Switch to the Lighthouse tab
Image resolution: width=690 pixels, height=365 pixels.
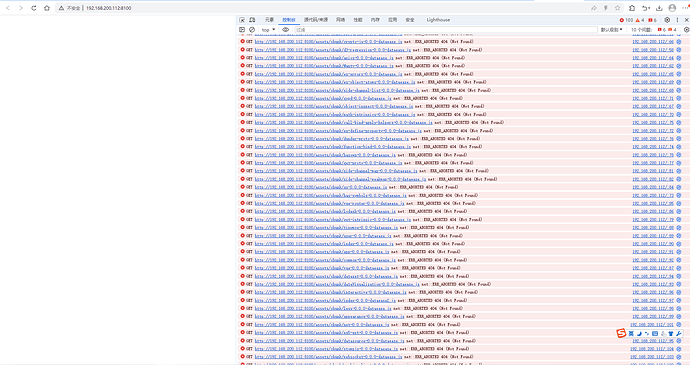click(438, 20)
